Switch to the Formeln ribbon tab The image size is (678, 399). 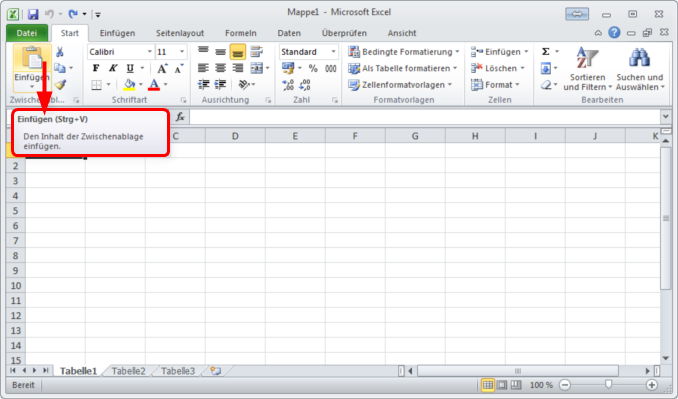pyautogui.click(x=241, y=33)
